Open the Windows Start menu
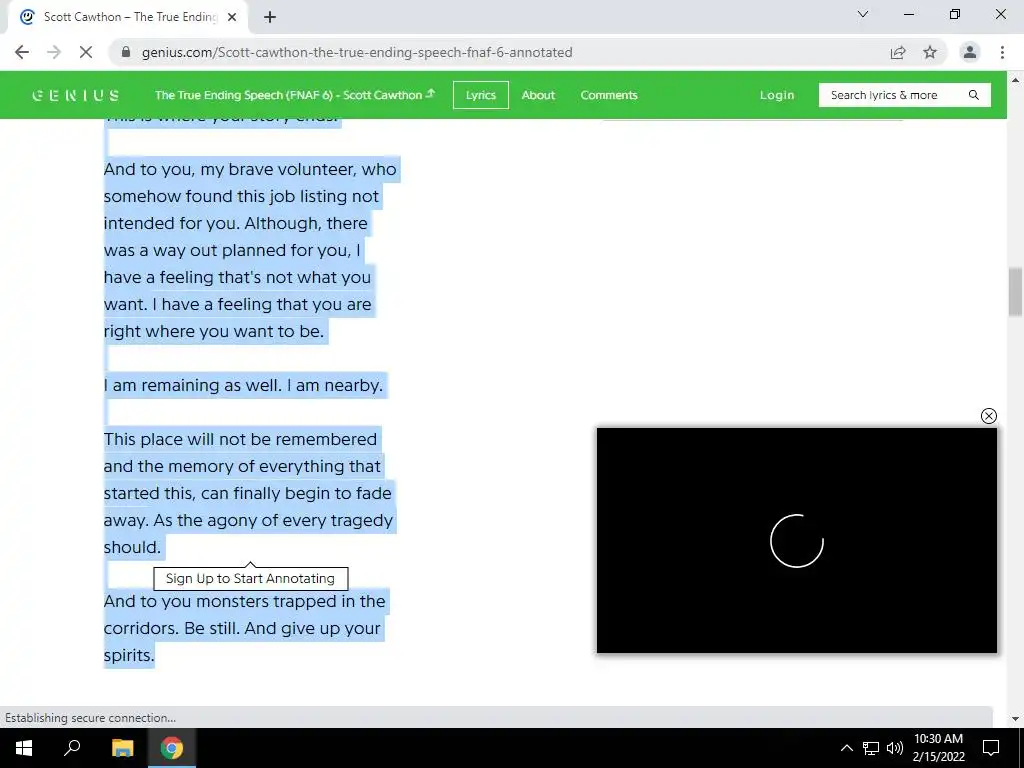The width and height of the screenshot is (1024, 768). pyautogui.click(x=24, y=748)
